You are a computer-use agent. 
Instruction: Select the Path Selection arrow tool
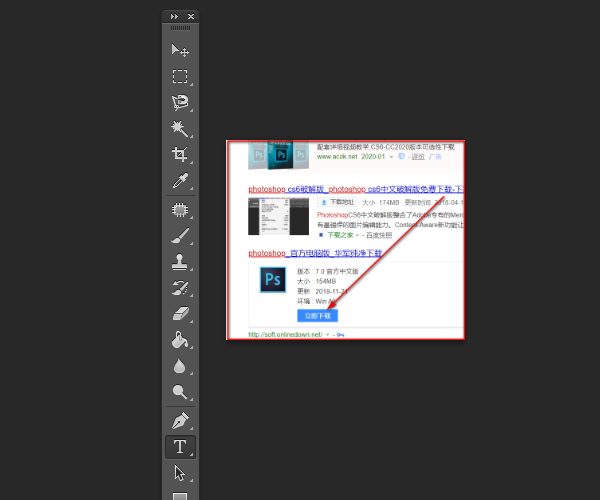[x=180, y=473]
